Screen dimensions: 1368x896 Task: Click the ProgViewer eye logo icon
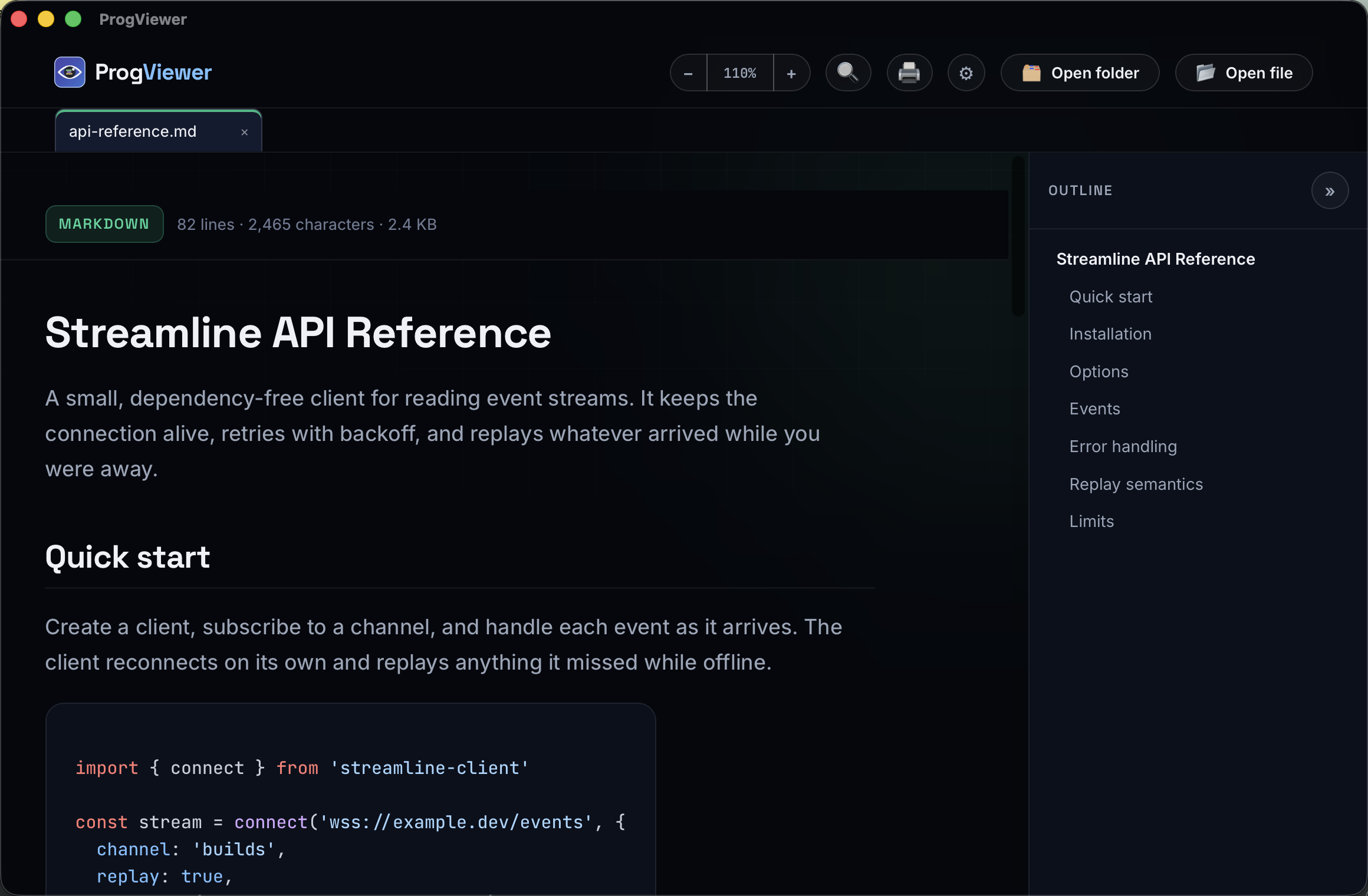click(70, 73)
